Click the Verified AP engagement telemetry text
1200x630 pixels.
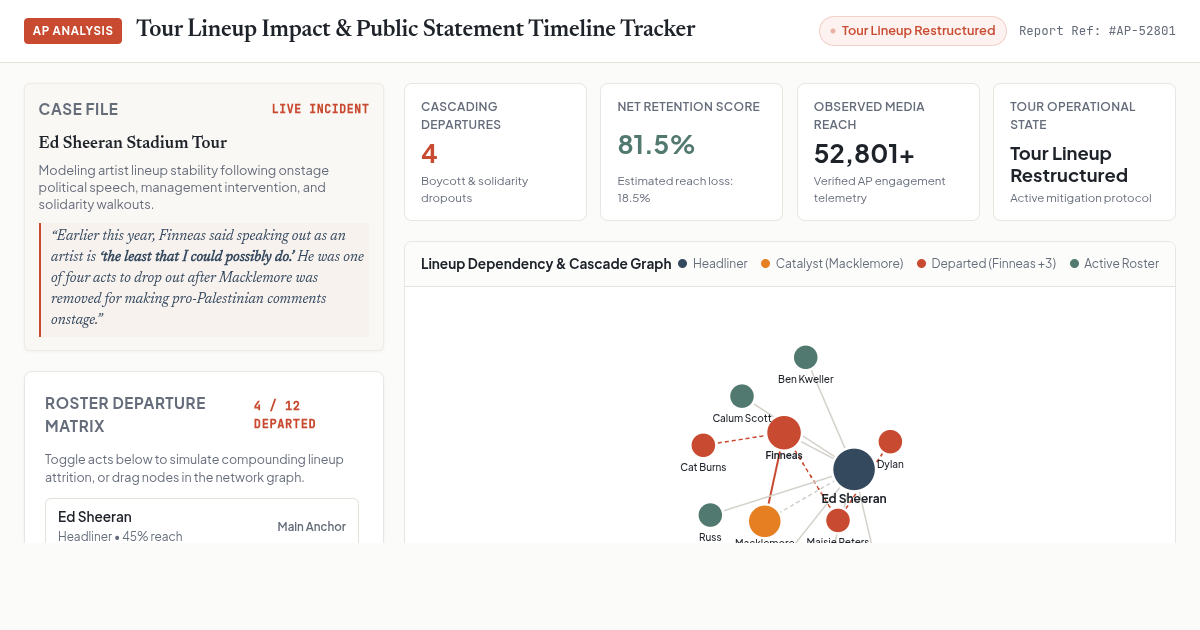(880, 189)
